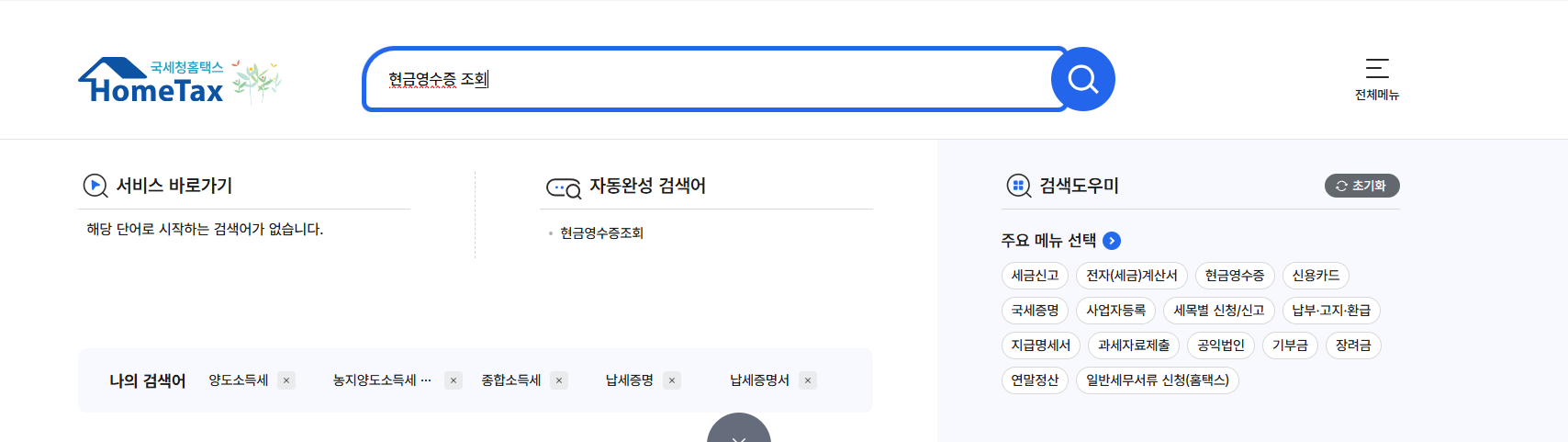Viewport: 1568px width, 442px height.
Task: Select the 세금신고 menu chip
Action: (1035, 276)
